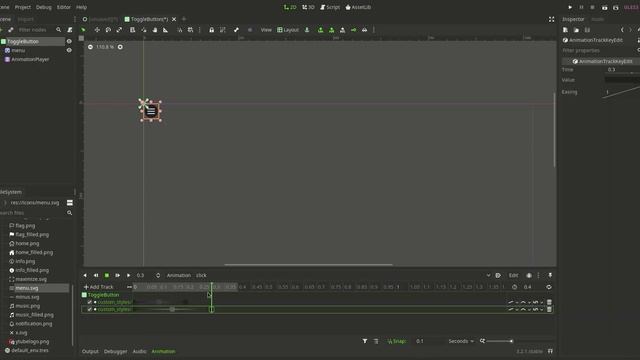Zoom in using plus button in viewport
The height and width of the screenshot is (360, 640).
pyautogui.click(x=120, y=47)
